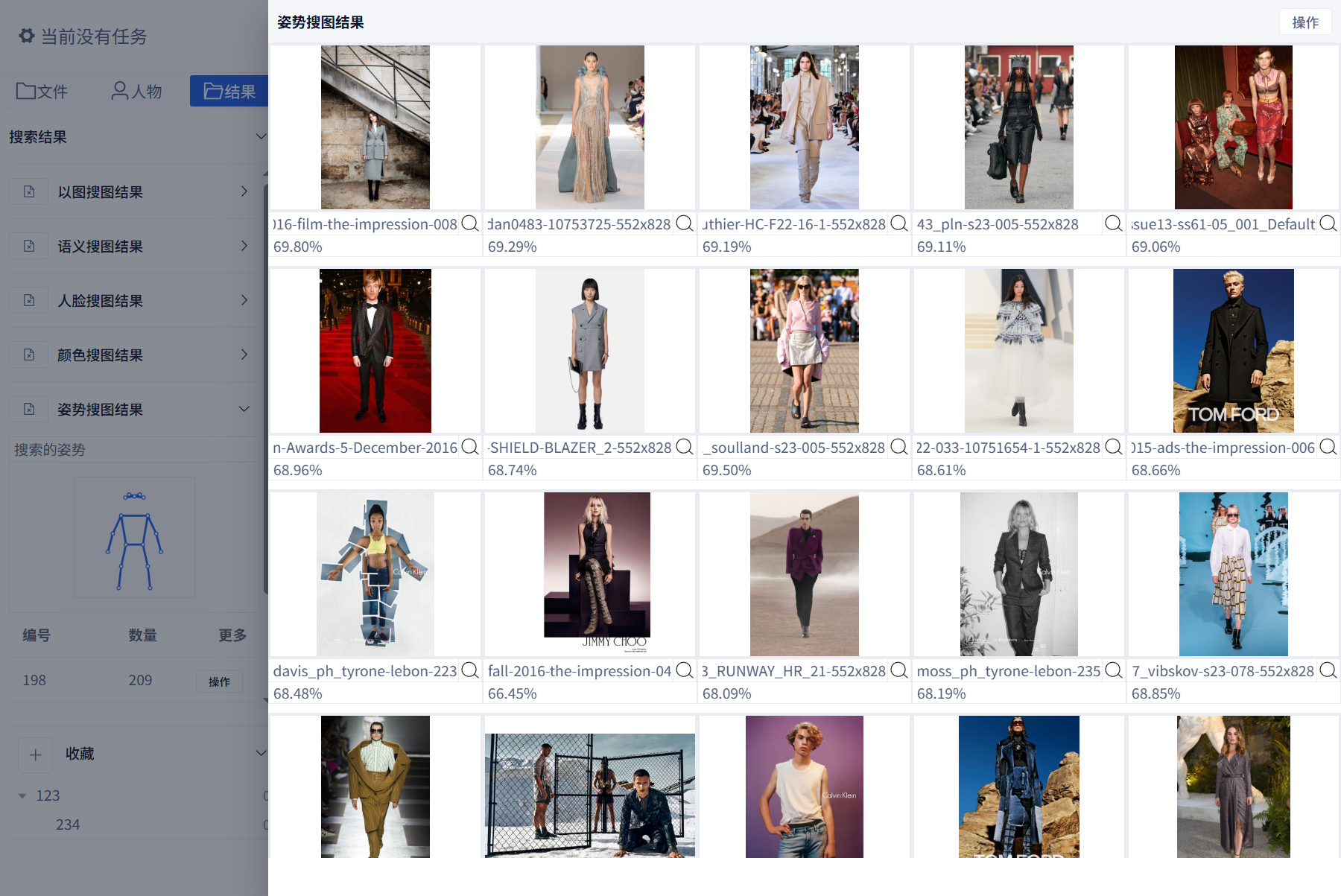Click the document icon for 人脸搜图结果
Viewport: 1341px width, 896px height.
29,300
